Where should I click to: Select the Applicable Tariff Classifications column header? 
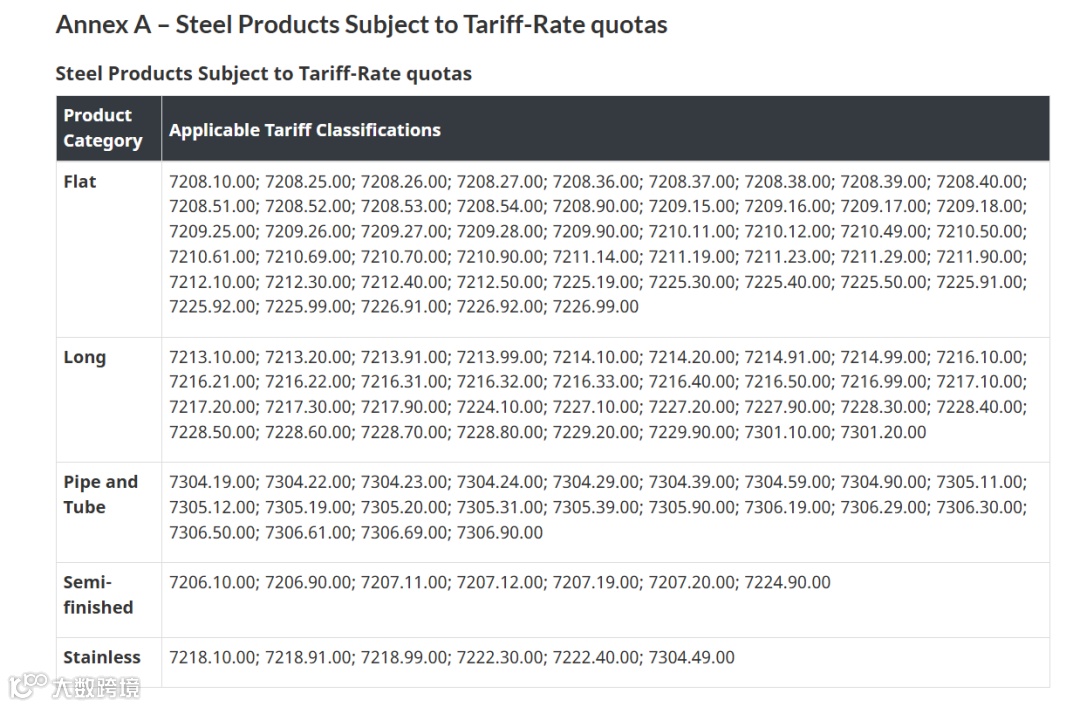[305, 130]
